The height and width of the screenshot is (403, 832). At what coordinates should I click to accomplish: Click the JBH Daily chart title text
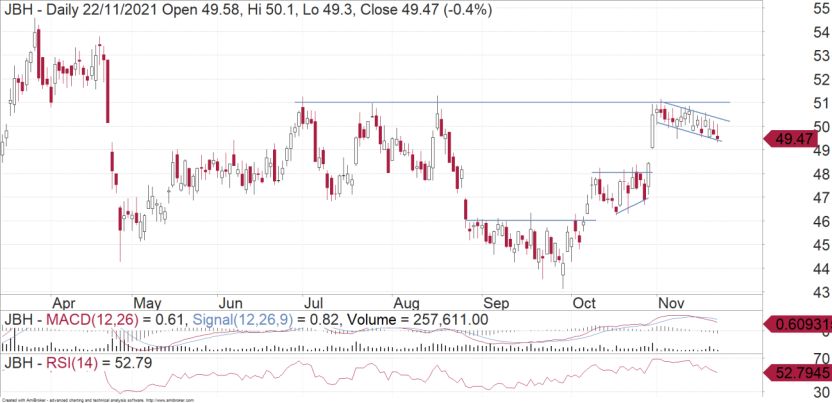pos(248,10)
